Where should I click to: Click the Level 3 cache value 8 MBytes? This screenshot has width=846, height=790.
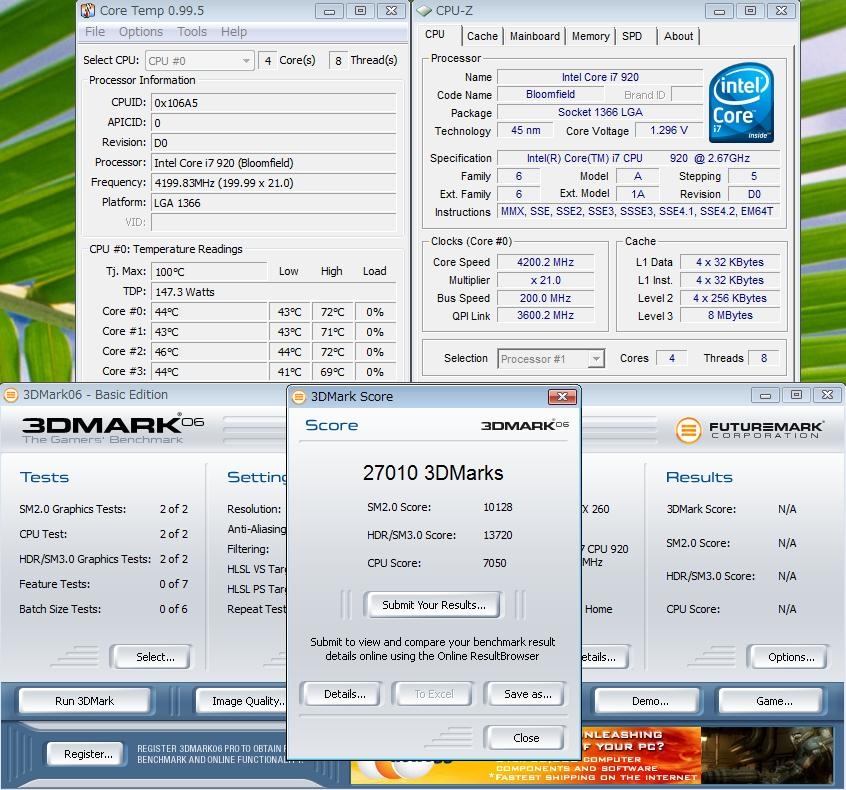[729, 315]
